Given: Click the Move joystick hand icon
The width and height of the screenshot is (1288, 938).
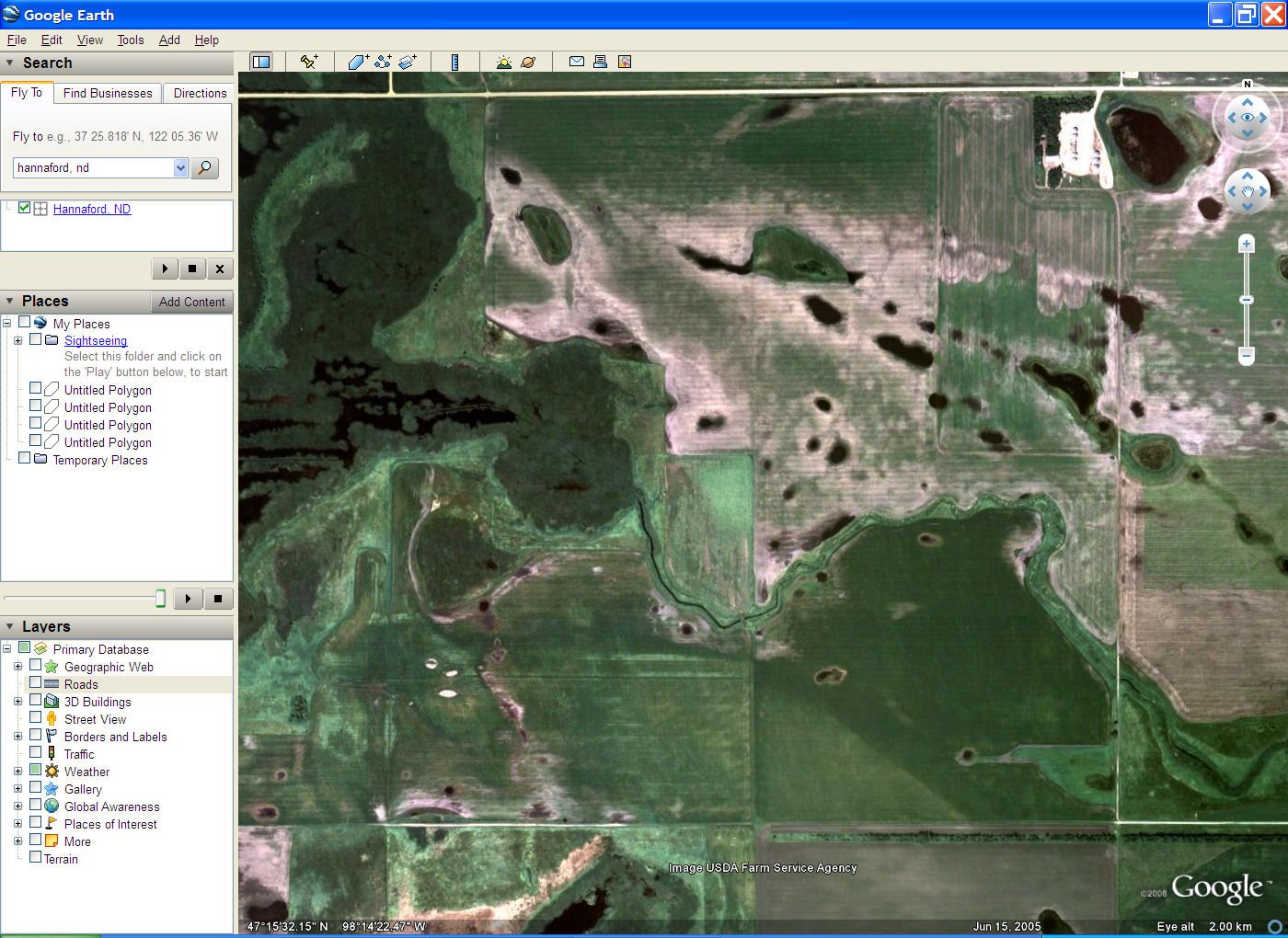Looking at the screenshot, I should [x=1248, y=191].
